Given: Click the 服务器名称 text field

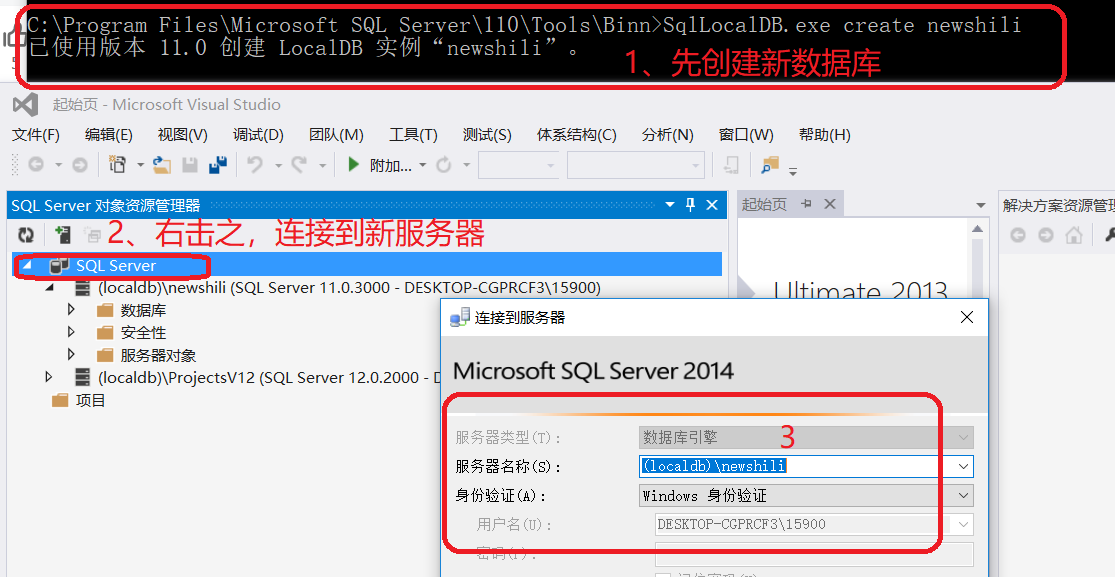Looking at the screenshot, I should pyautogui.click(x=795, y=466).
